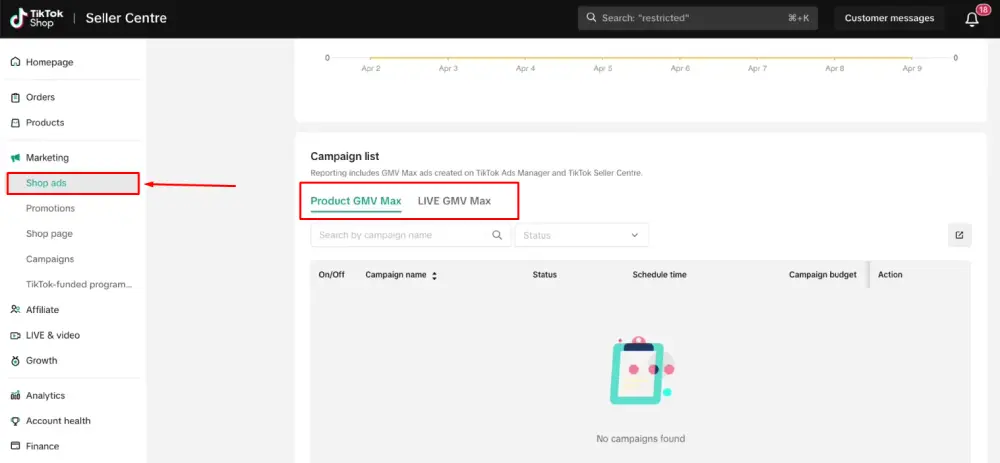Switch to Product GMV Max tab
The width and height of the screenshot is (1000, 463).
pos(356,201)
